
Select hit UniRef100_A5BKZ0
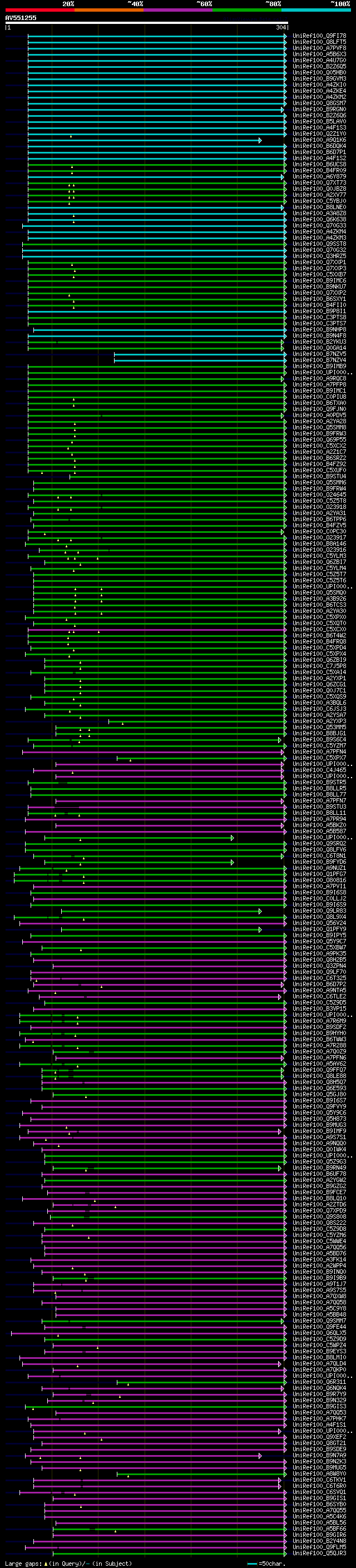point(319,825)
